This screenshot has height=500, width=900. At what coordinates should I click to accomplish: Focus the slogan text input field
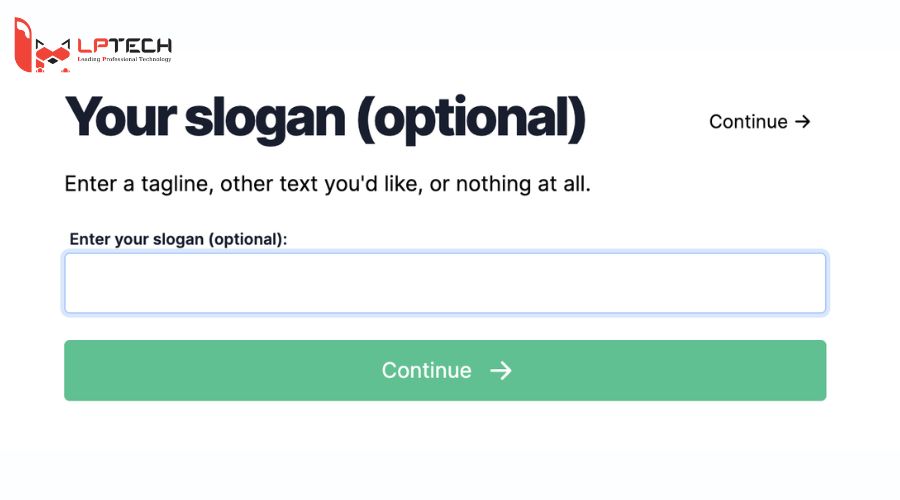click(445, 283)
